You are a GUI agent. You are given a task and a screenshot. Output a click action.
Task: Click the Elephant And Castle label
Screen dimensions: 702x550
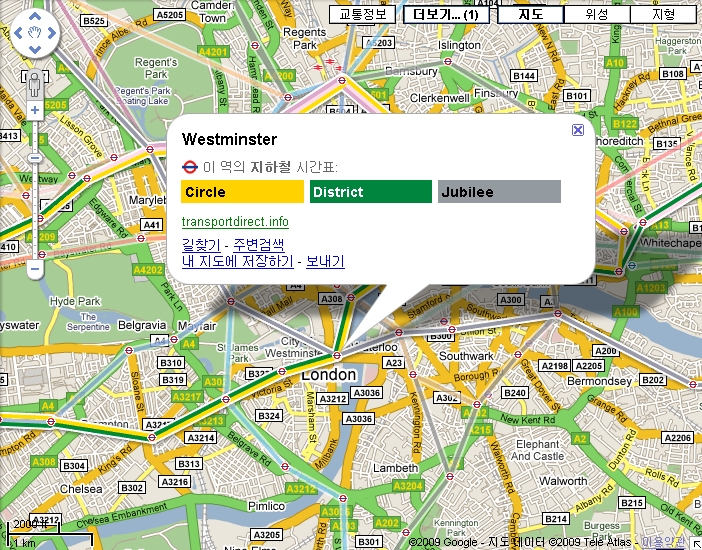[x=537, y=450]
